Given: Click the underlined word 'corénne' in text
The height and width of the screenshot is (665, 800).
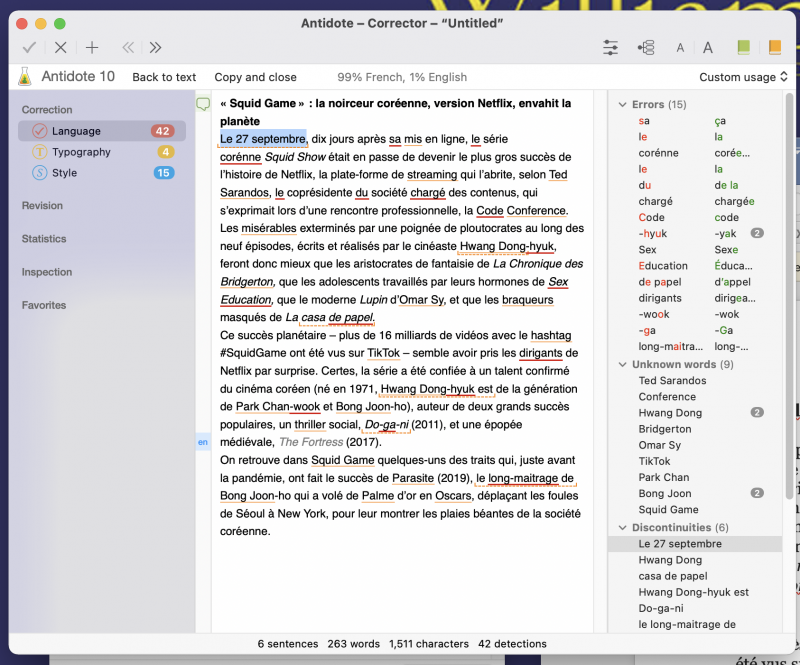Looking at the screenshot, I should [240, 157].
